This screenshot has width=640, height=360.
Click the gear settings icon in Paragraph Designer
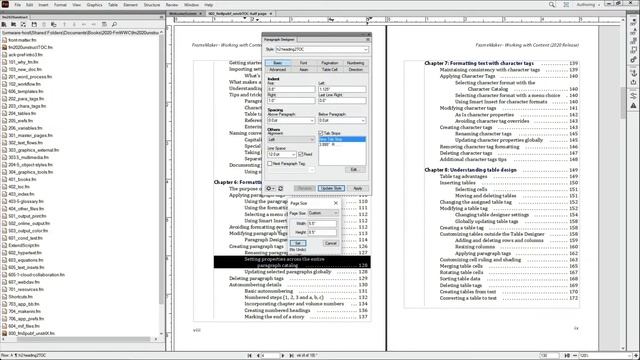click(269, 188)
